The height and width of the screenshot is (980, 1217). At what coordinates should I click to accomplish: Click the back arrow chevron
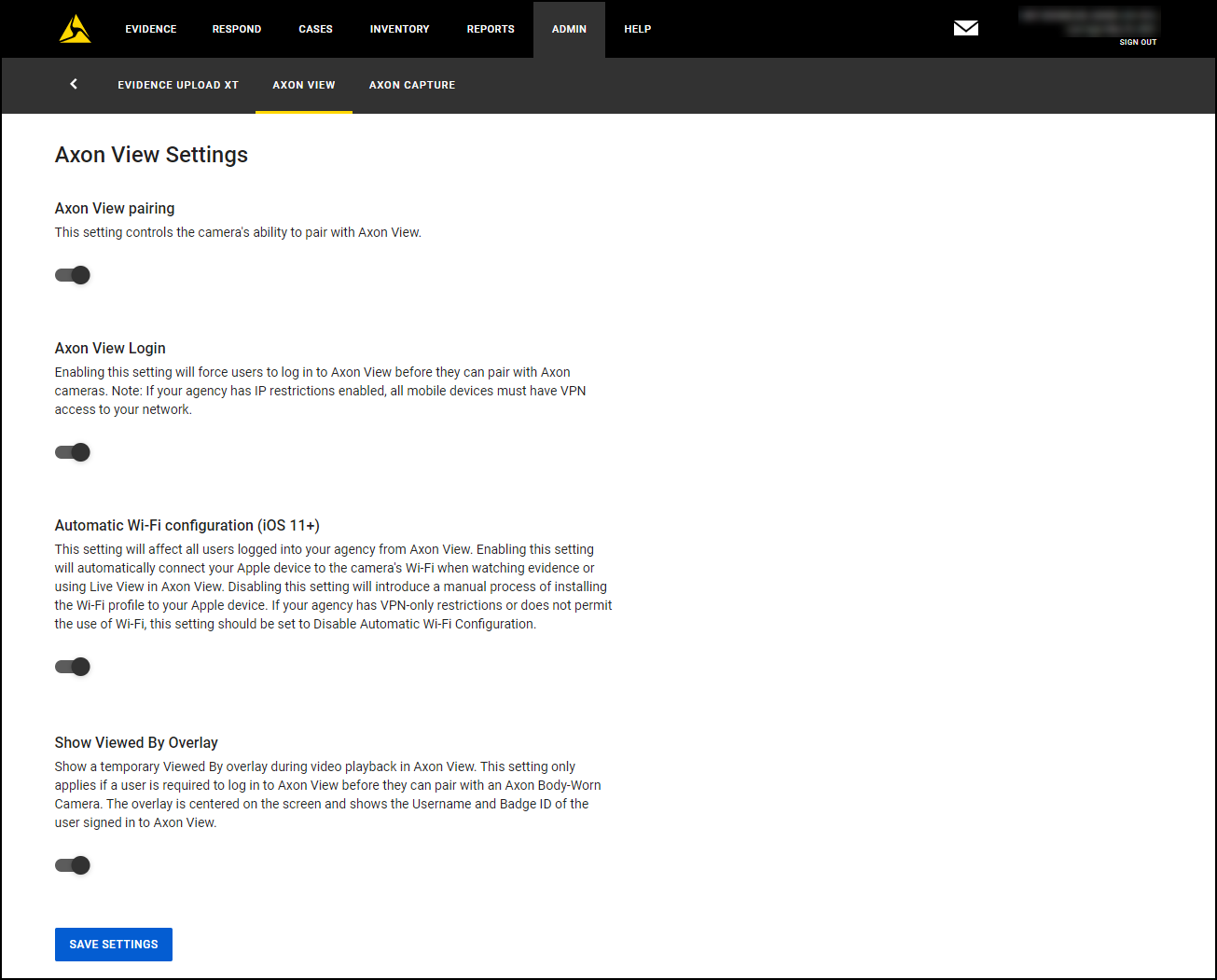[x=73, y=84]
